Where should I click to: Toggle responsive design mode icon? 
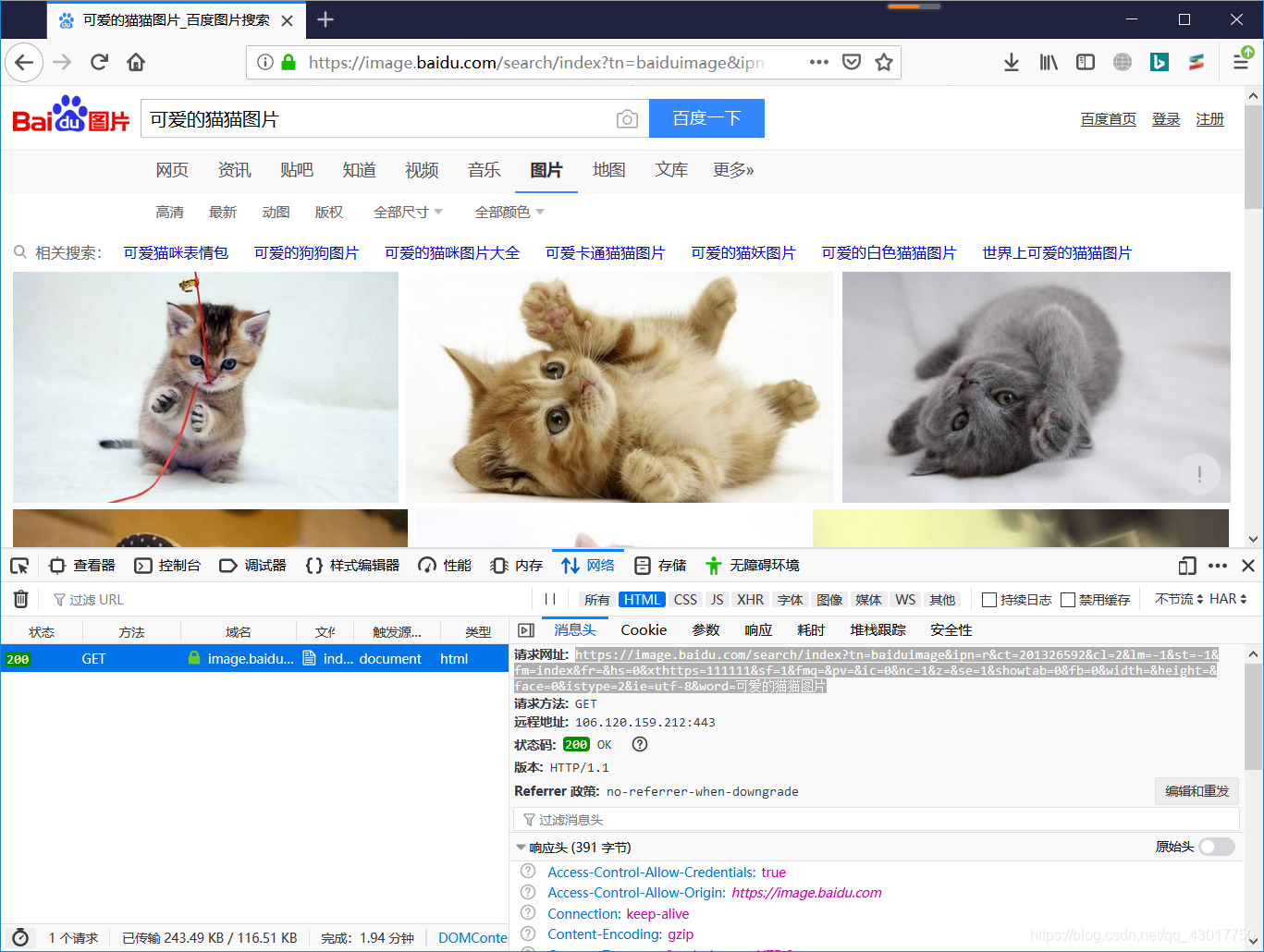[1187, 566]
